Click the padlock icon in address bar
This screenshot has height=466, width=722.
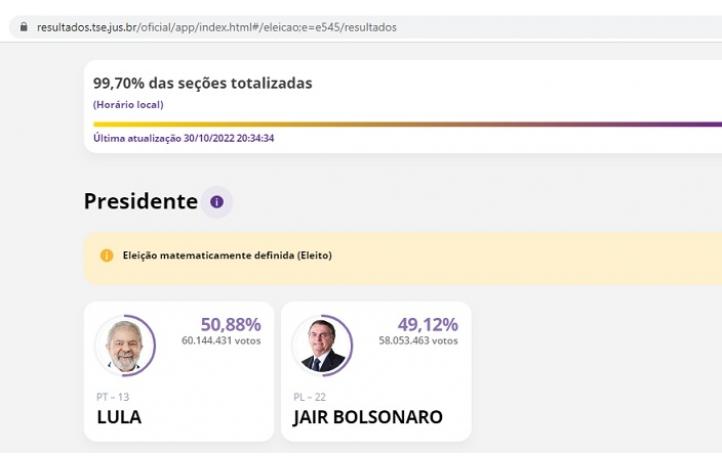[x=23, y=27]
